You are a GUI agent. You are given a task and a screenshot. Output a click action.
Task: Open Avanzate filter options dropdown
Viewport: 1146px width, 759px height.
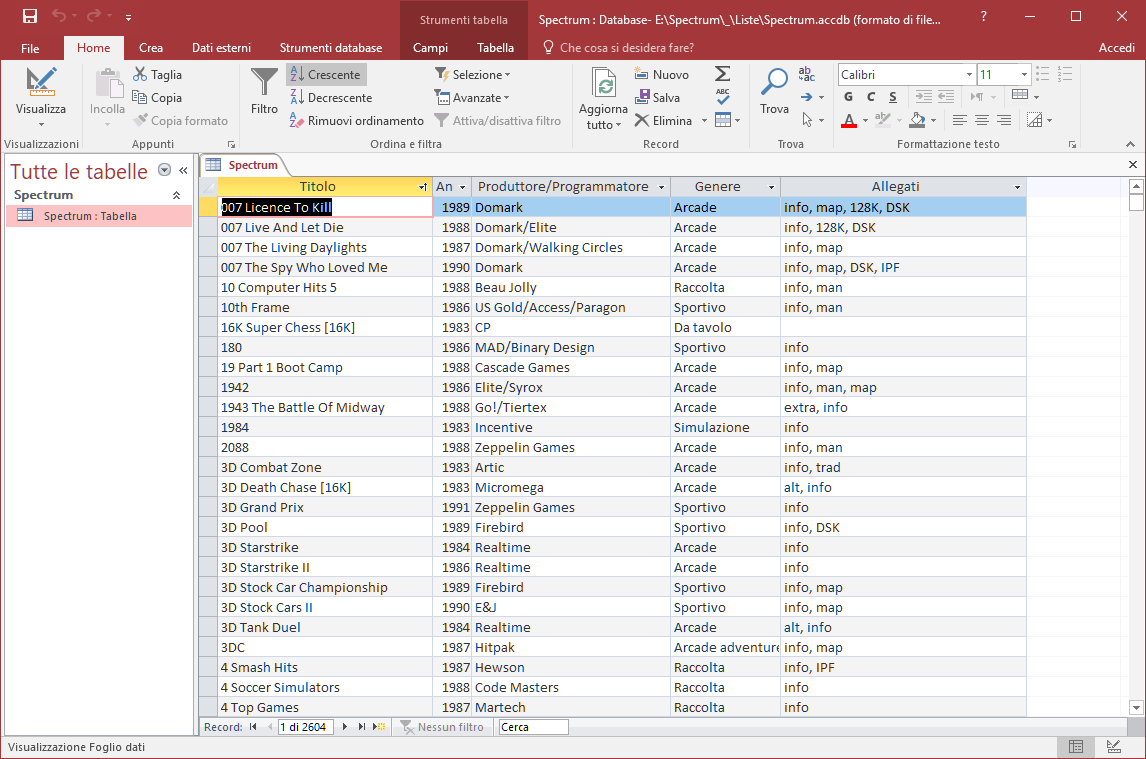click(472, 97)
